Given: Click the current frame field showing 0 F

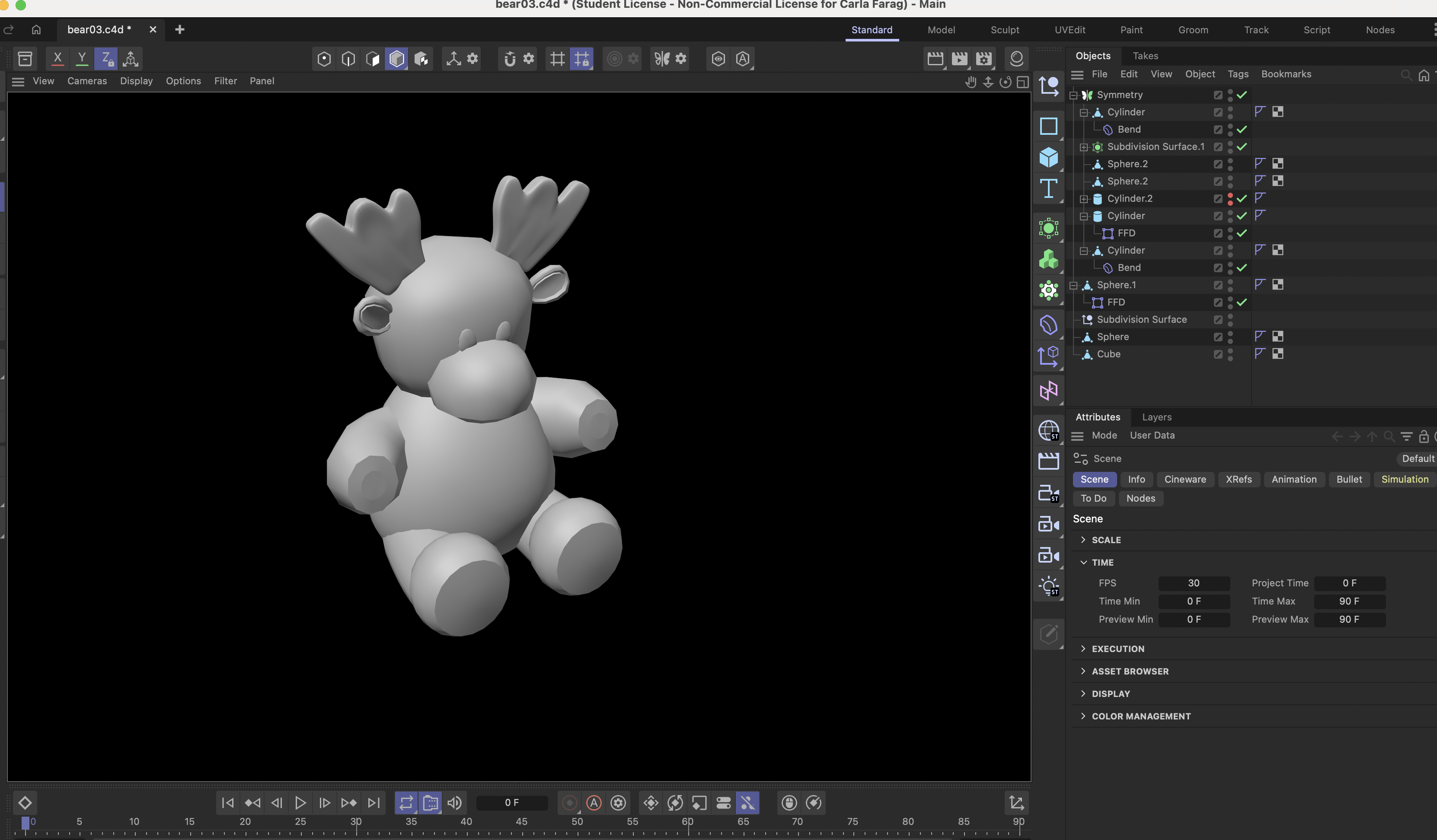Looking at the screenshot, I should [511, 803].
